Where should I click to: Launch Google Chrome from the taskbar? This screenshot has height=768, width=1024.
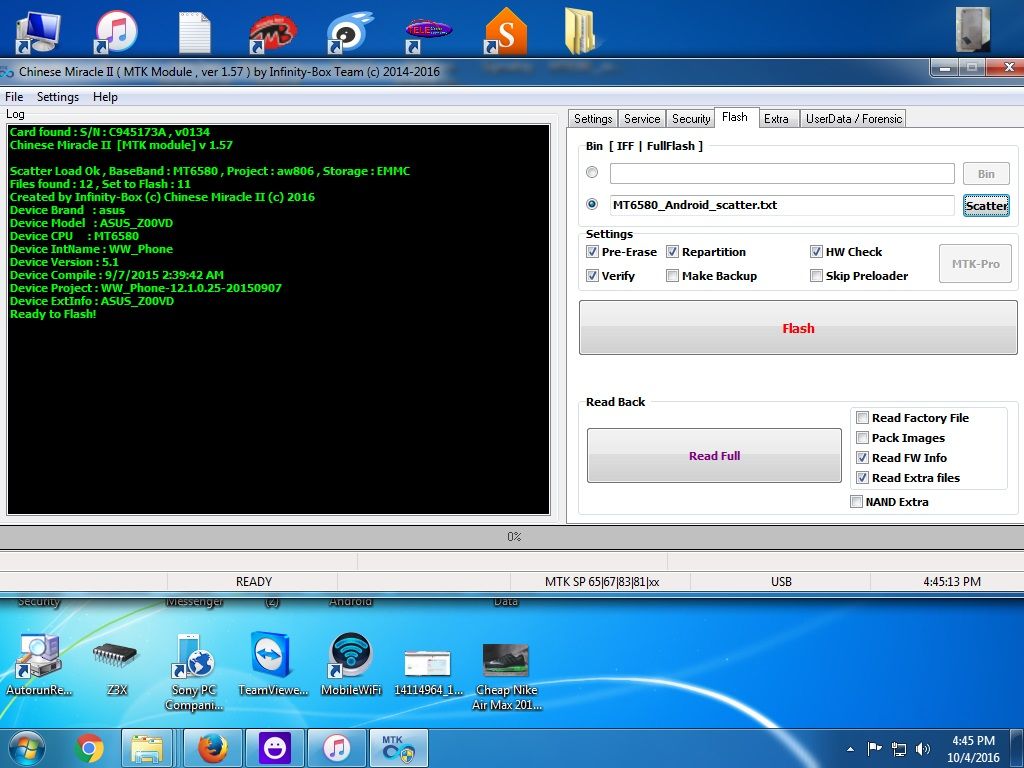[x=89, y=748]
